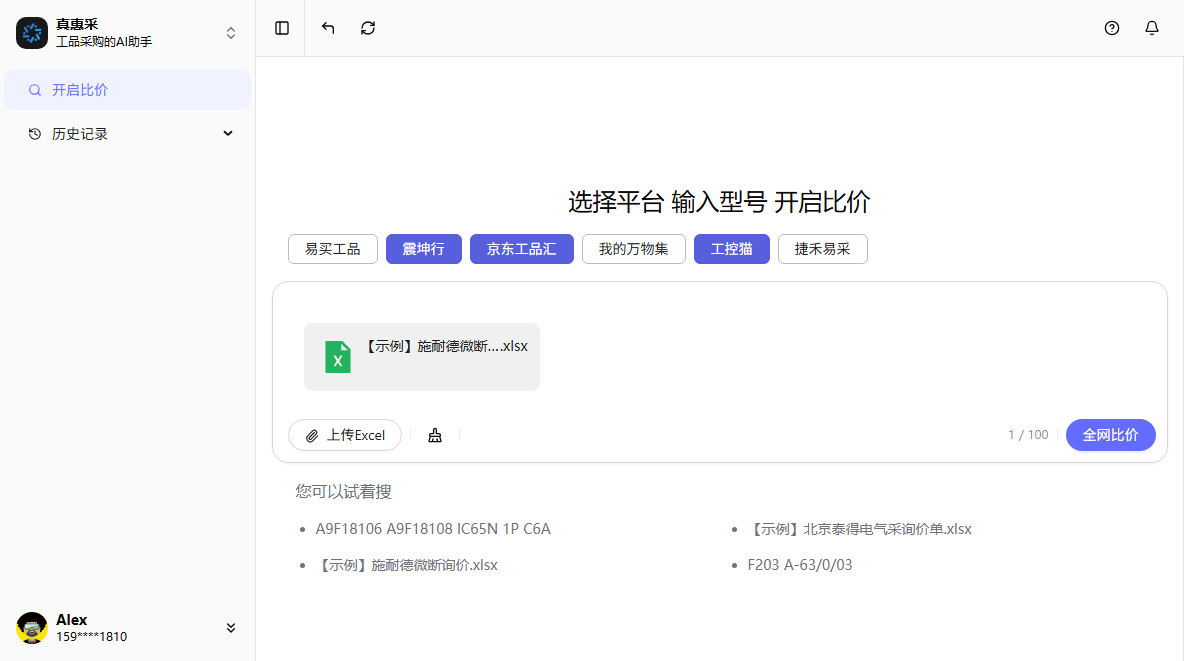
Task: Click the brush clear icon beside 上传Excel
Action: [x=434, y=435]
